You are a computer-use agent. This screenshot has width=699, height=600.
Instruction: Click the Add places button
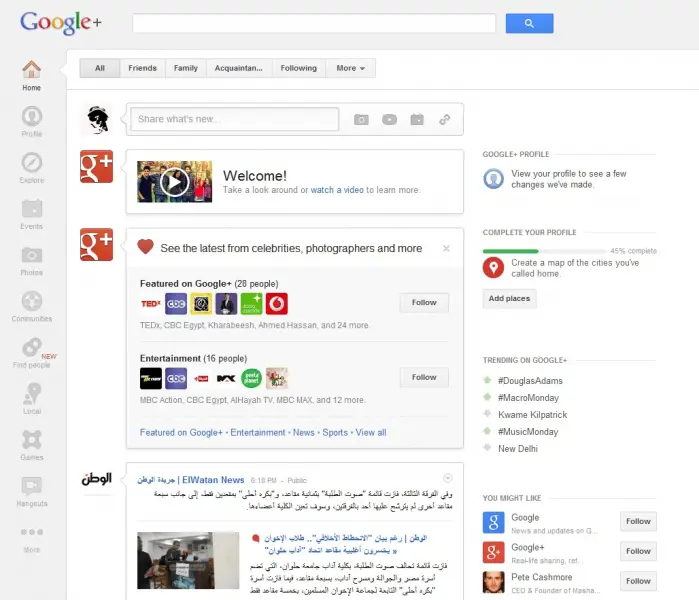[510, 299]
